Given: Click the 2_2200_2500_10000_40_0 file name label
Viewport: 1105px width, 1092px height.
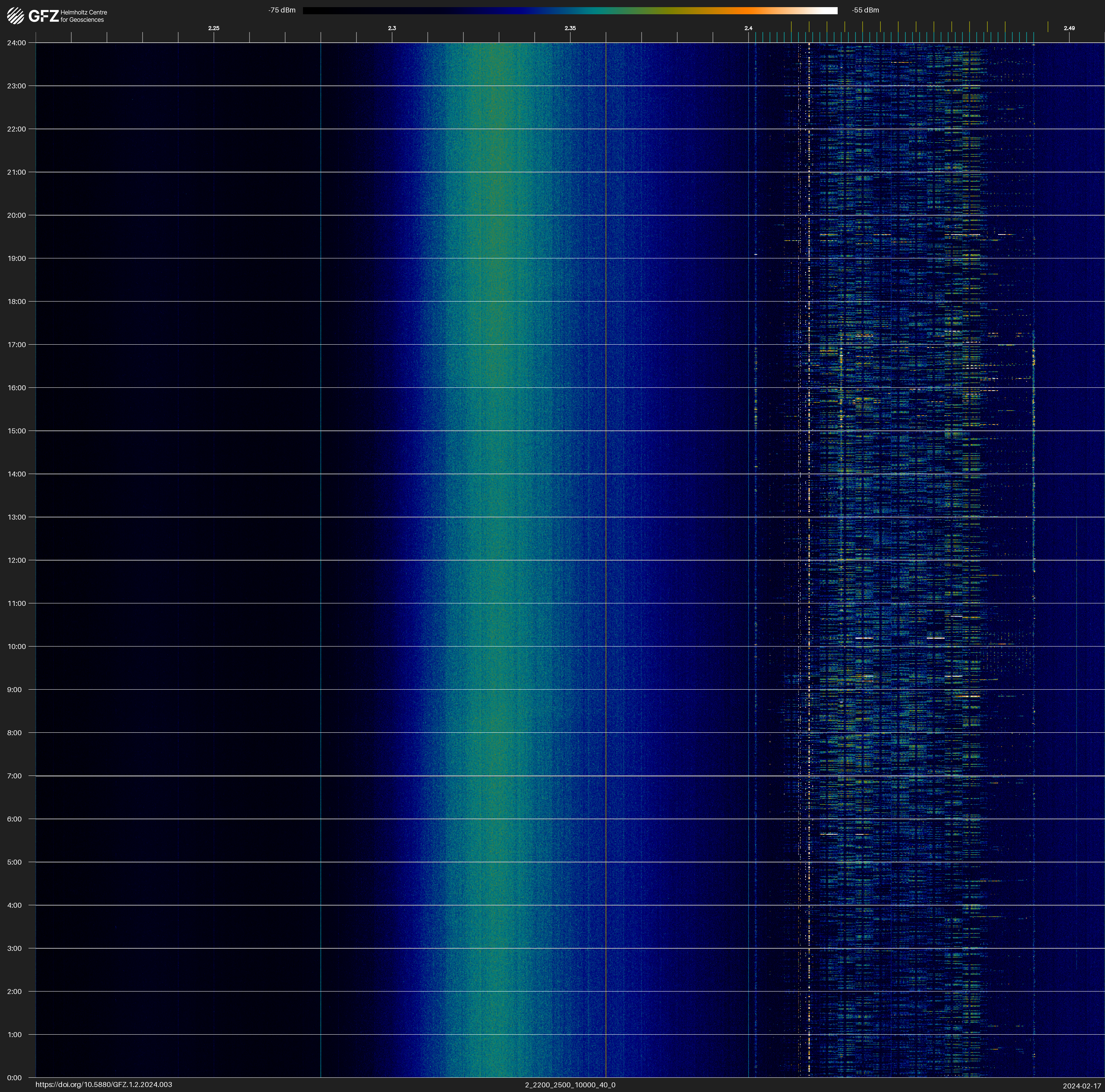Looking at the screenshot, I should (570, 1085).
